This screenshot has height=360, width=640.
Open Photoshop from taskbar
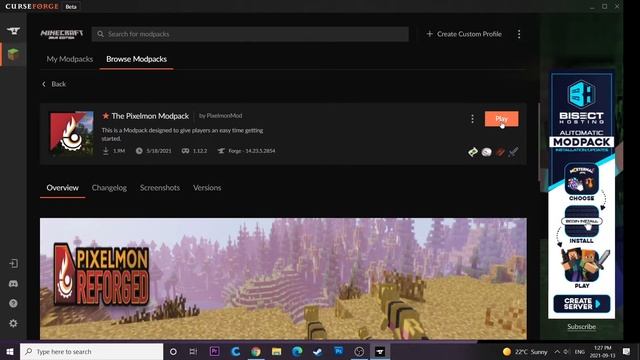click(338, 351)
